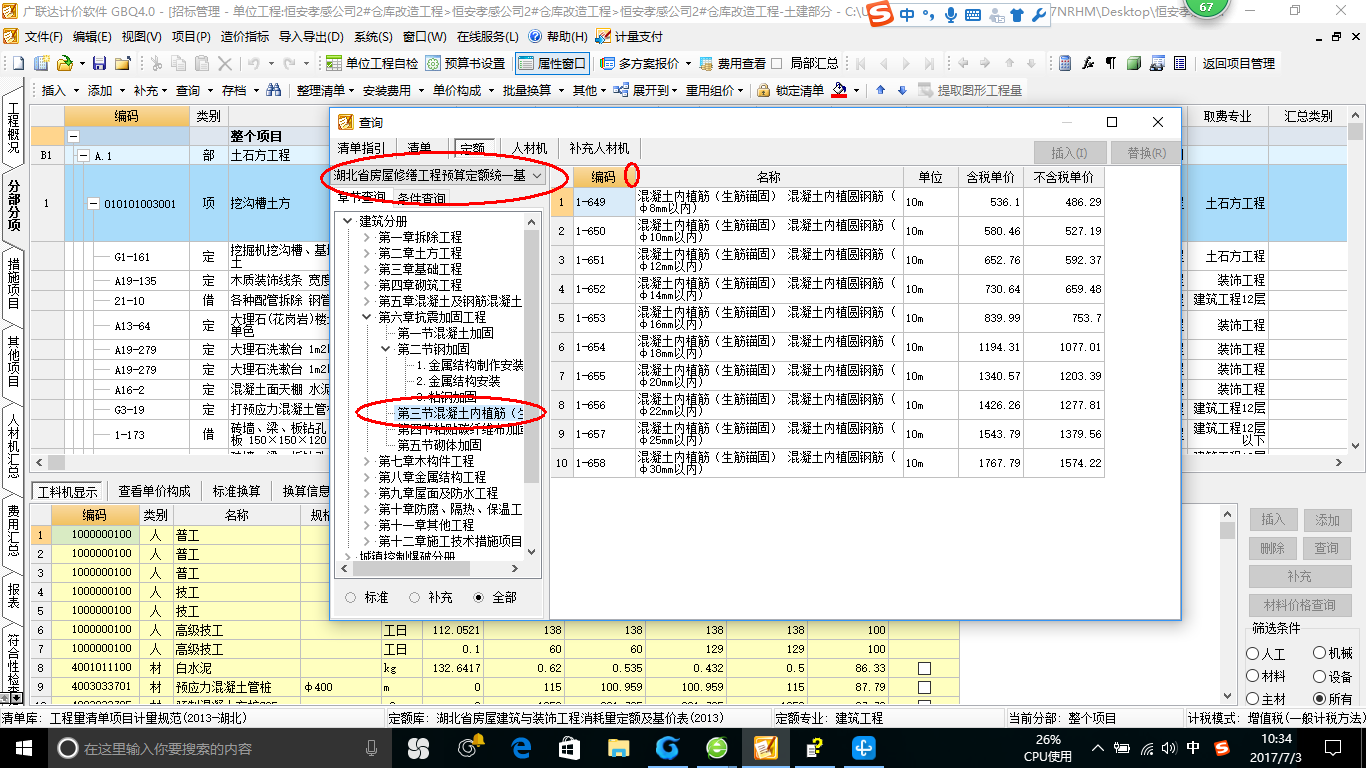
Task: Tick the checkbox in the 白水泥 row
Action: click(x=924, y=668)
